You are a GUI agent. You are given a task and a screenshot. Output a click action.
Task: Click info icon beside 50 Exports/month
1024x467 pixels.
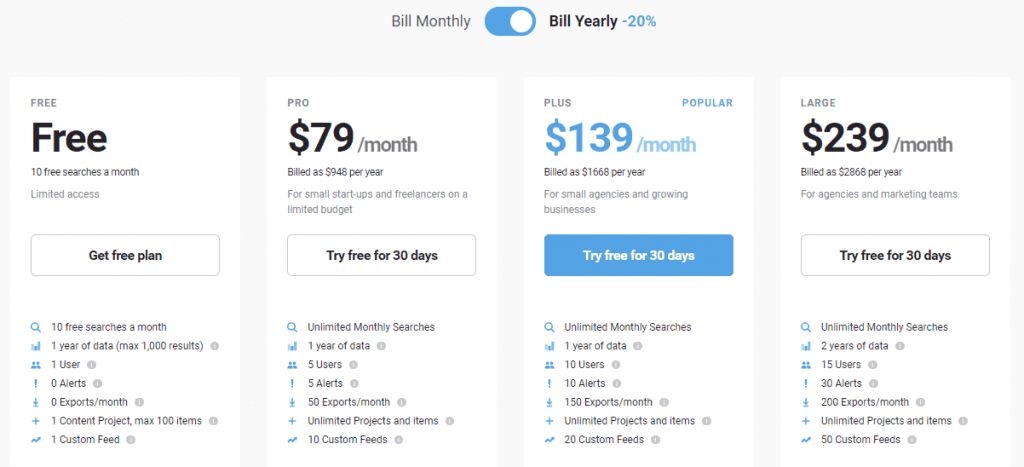click(402, 403)
